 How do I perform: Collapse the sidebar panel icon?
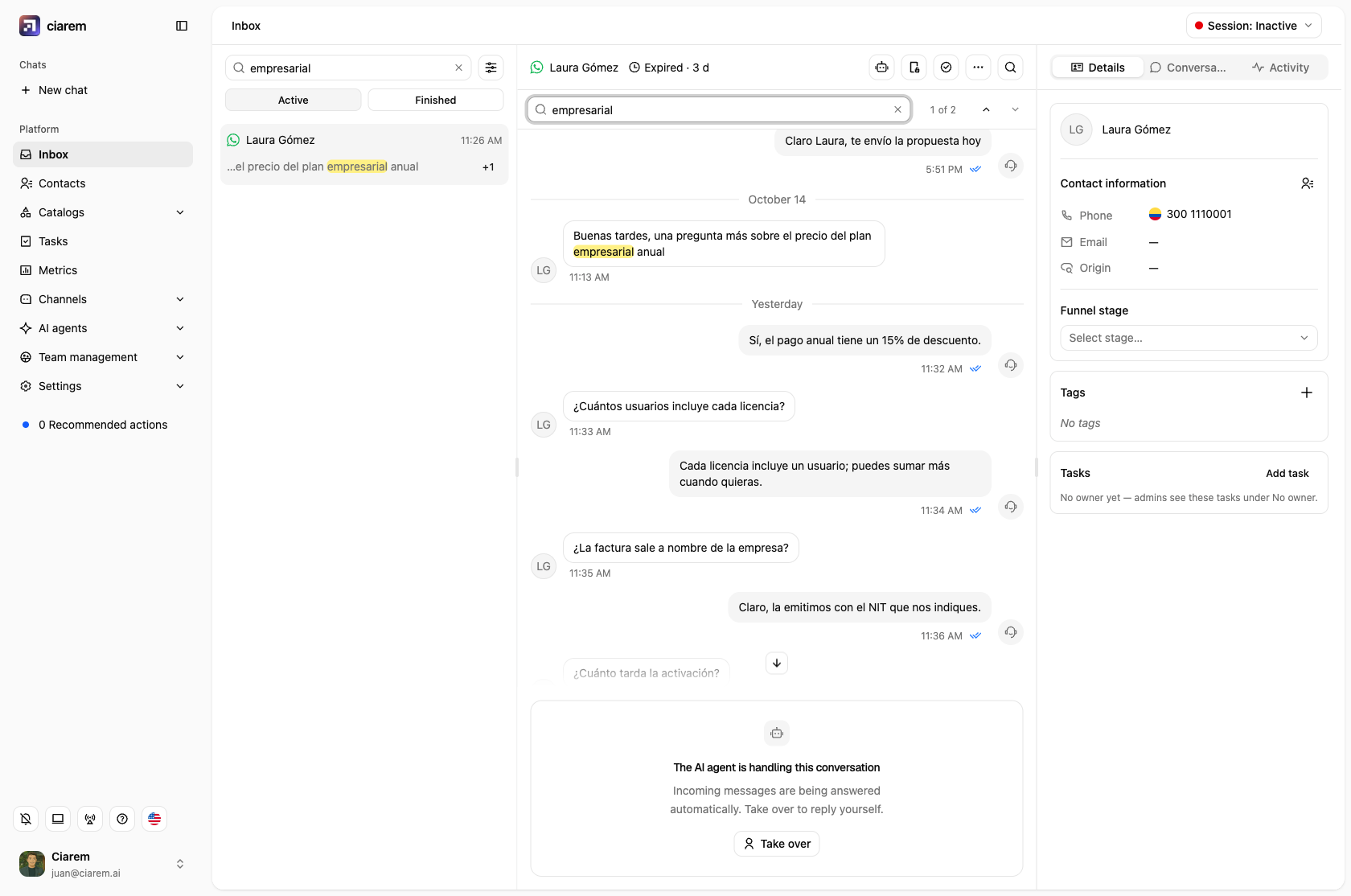182,26
